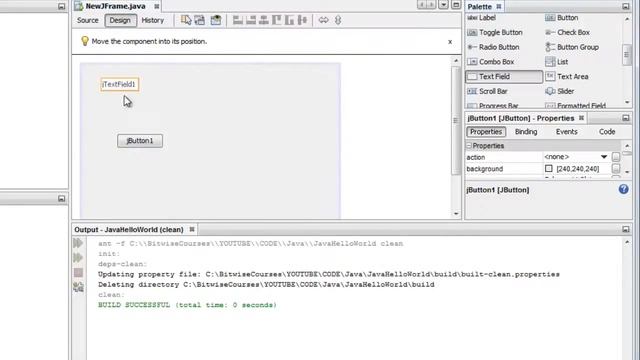Align components bottom in row

(289, 20)
